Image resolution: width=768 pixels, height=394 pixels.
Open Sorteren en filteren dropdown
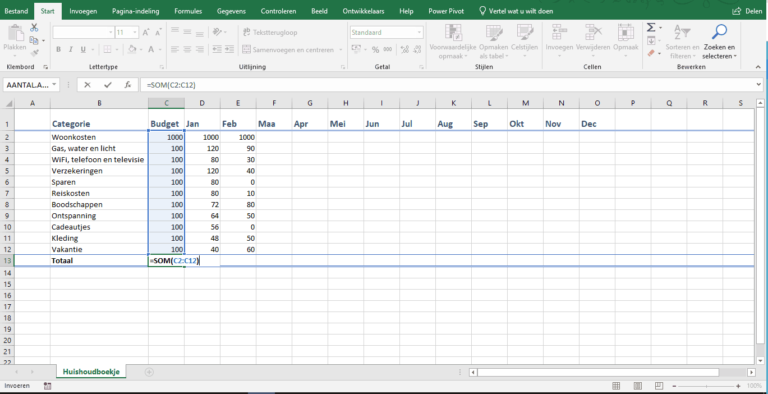(682, 42)
